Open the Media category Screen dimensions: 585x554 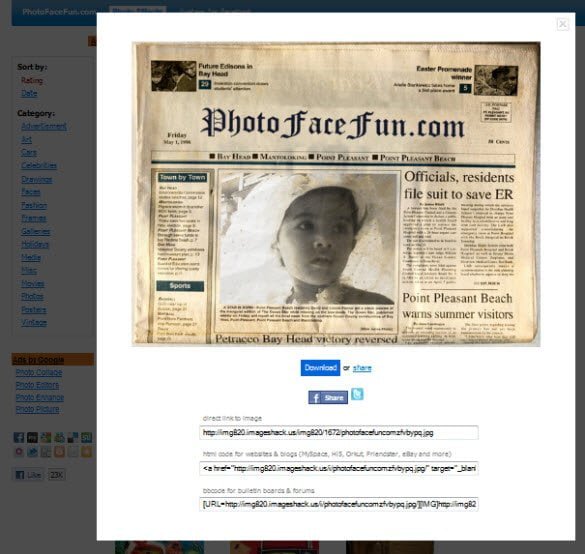tap(31, 257)
